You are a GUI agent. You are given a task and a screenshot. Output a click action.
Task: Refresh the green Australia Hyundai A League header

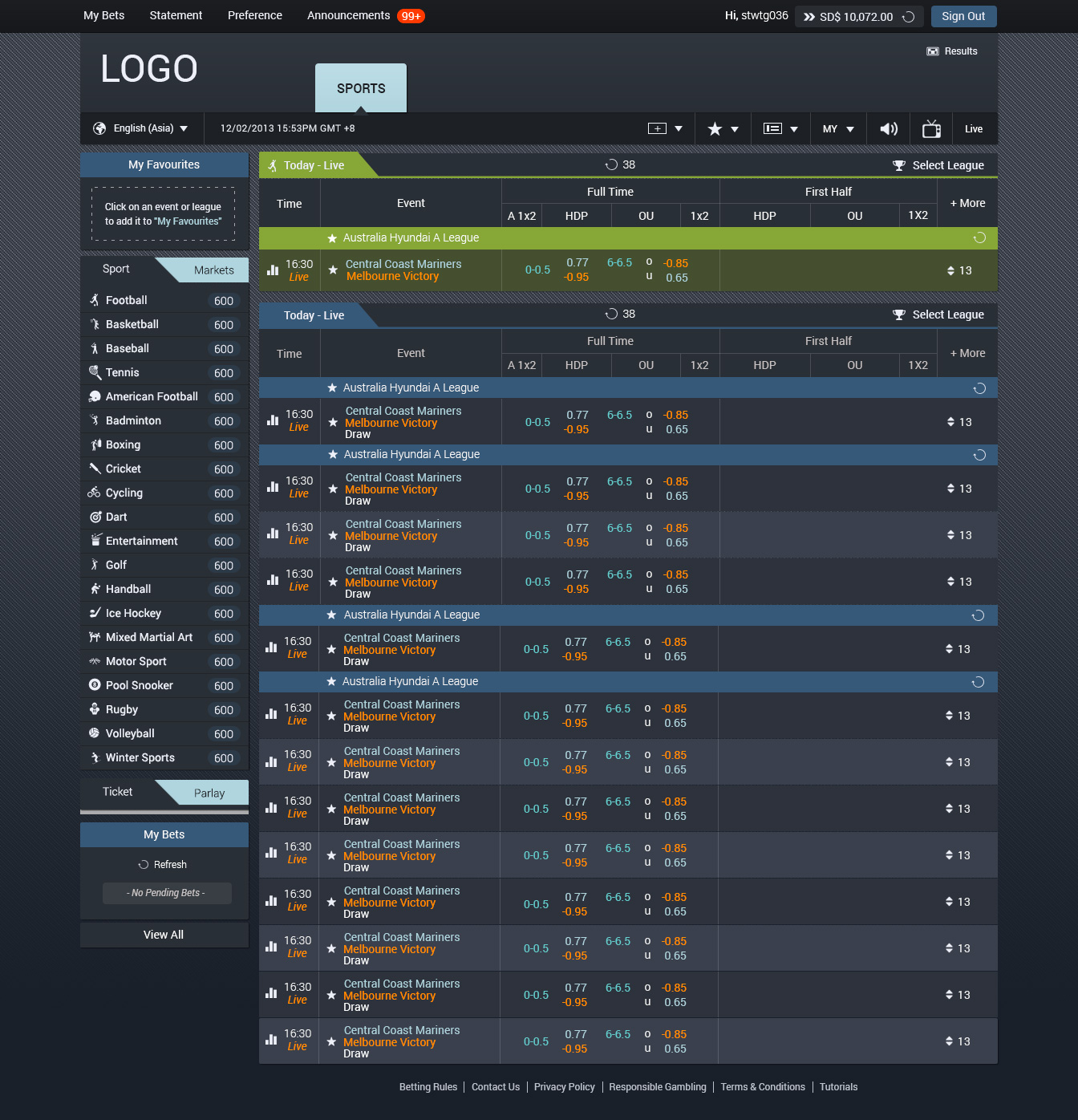tap(979, 238)
